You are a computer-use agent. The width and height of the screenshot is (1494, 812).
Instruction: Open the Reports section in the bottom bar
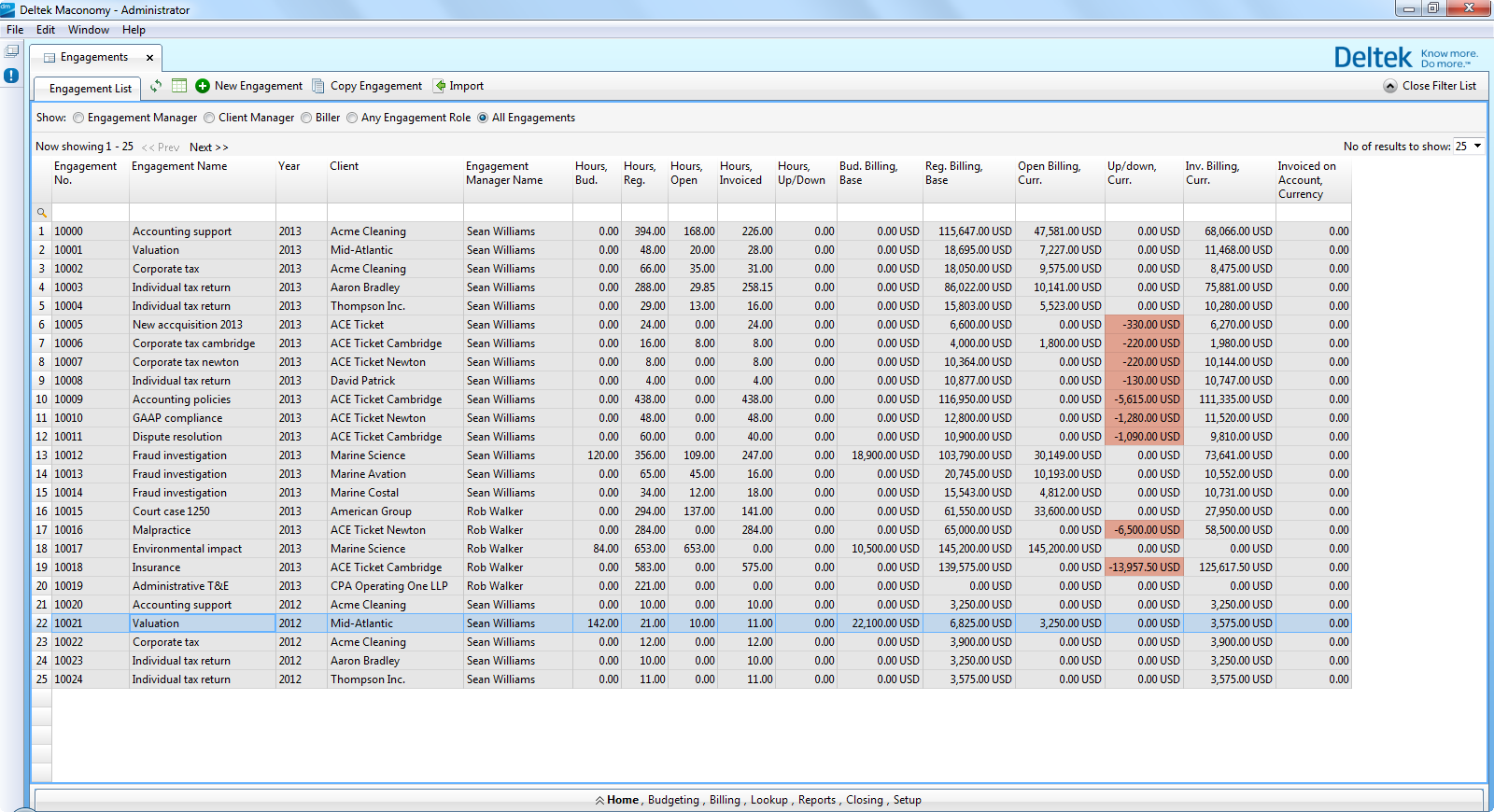pyautogui.click(x=817, y=801)
